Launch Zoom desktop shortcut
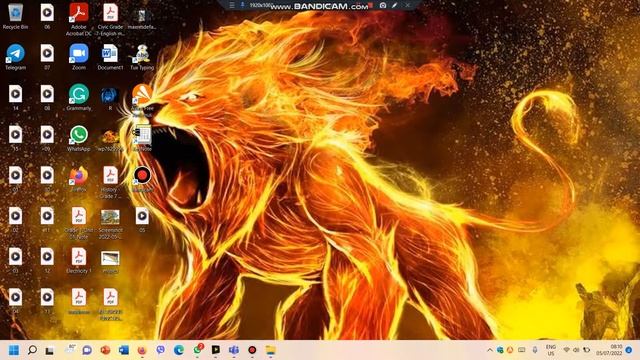Image resolution: width=640 pixels, height=360 pixels. [x=79, y=57]
